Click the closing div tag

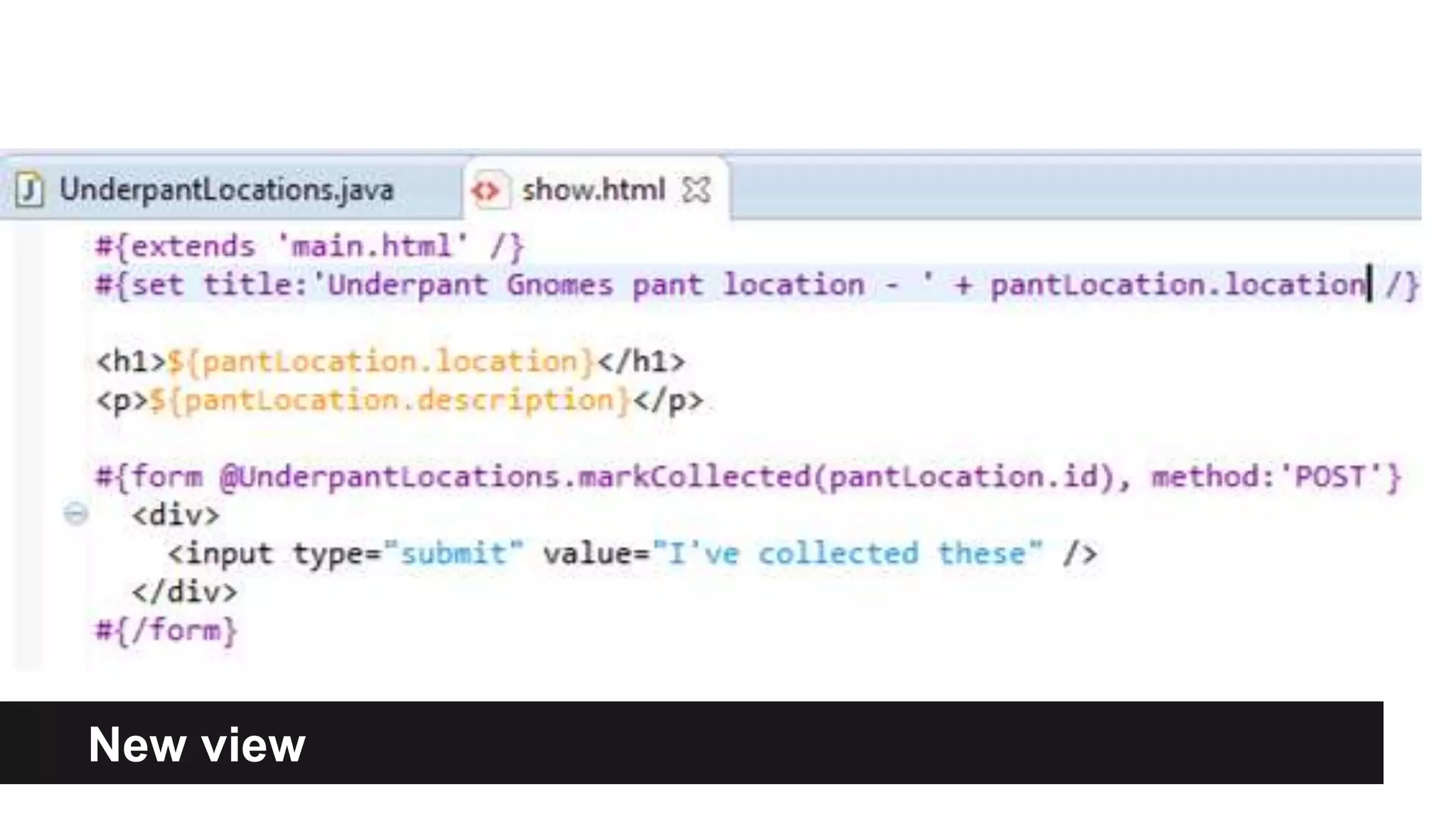pos(184,592)
